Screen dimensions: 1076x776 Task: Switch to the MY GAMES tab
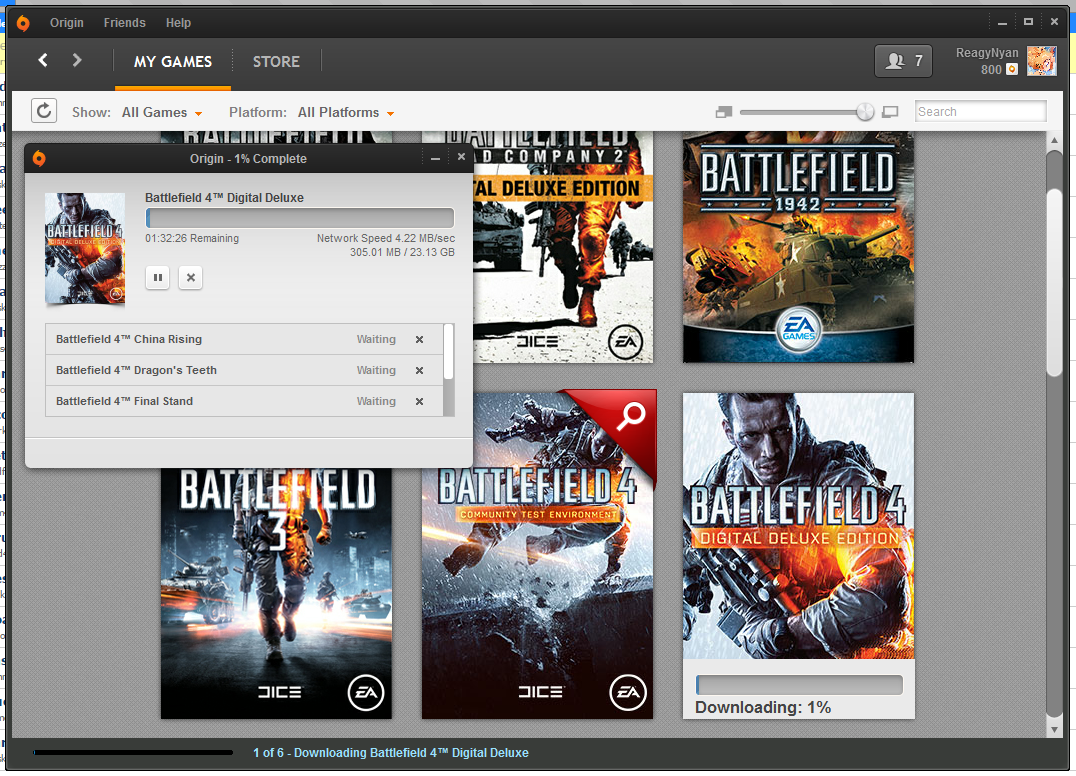click(173, 62)
